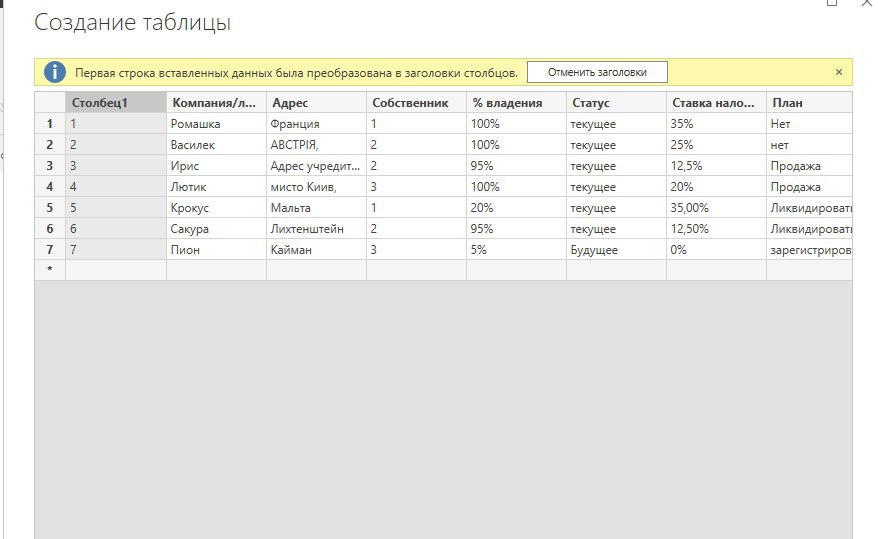The width and height of the screenshot is (878, 539).
Task: Click the Лютик cell
Action: click(x=216, y=187)
